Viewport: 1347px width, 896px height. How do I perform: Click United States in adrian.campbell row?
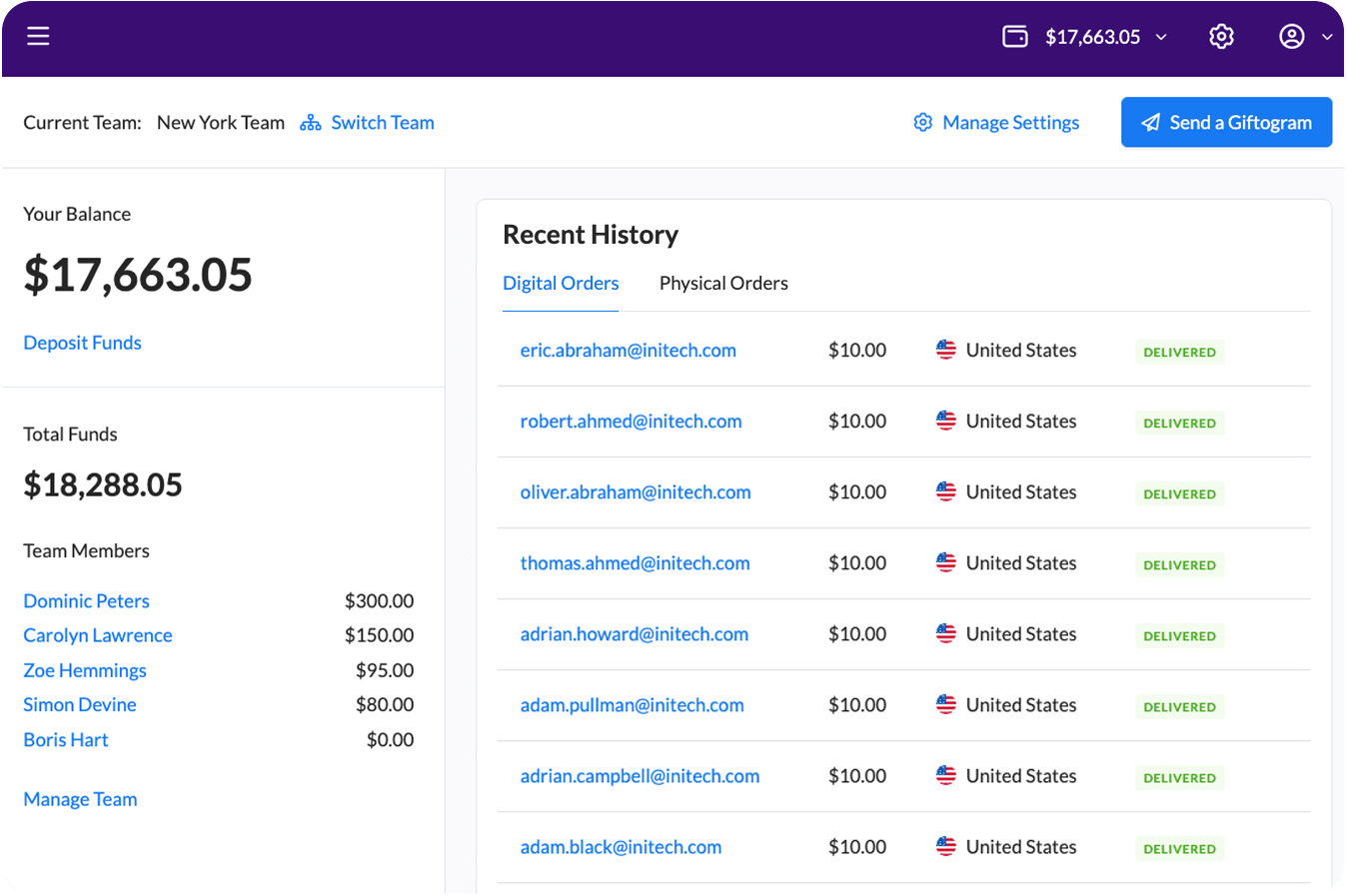1021,775
